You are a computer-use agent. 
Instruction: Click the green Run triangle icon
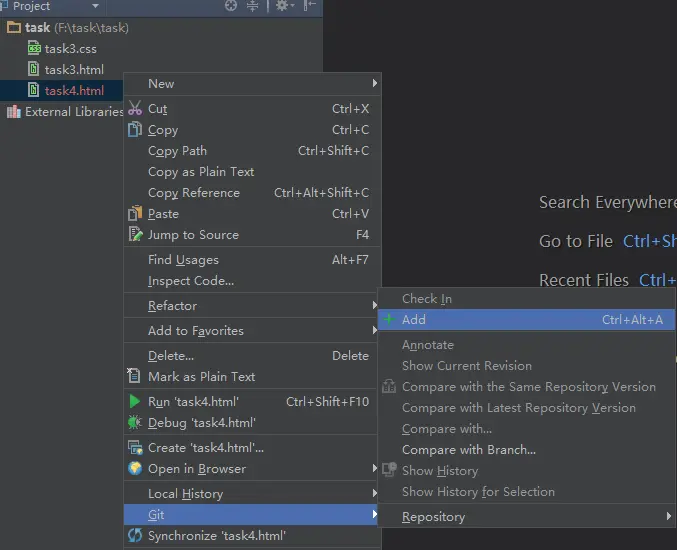(135, 401)
